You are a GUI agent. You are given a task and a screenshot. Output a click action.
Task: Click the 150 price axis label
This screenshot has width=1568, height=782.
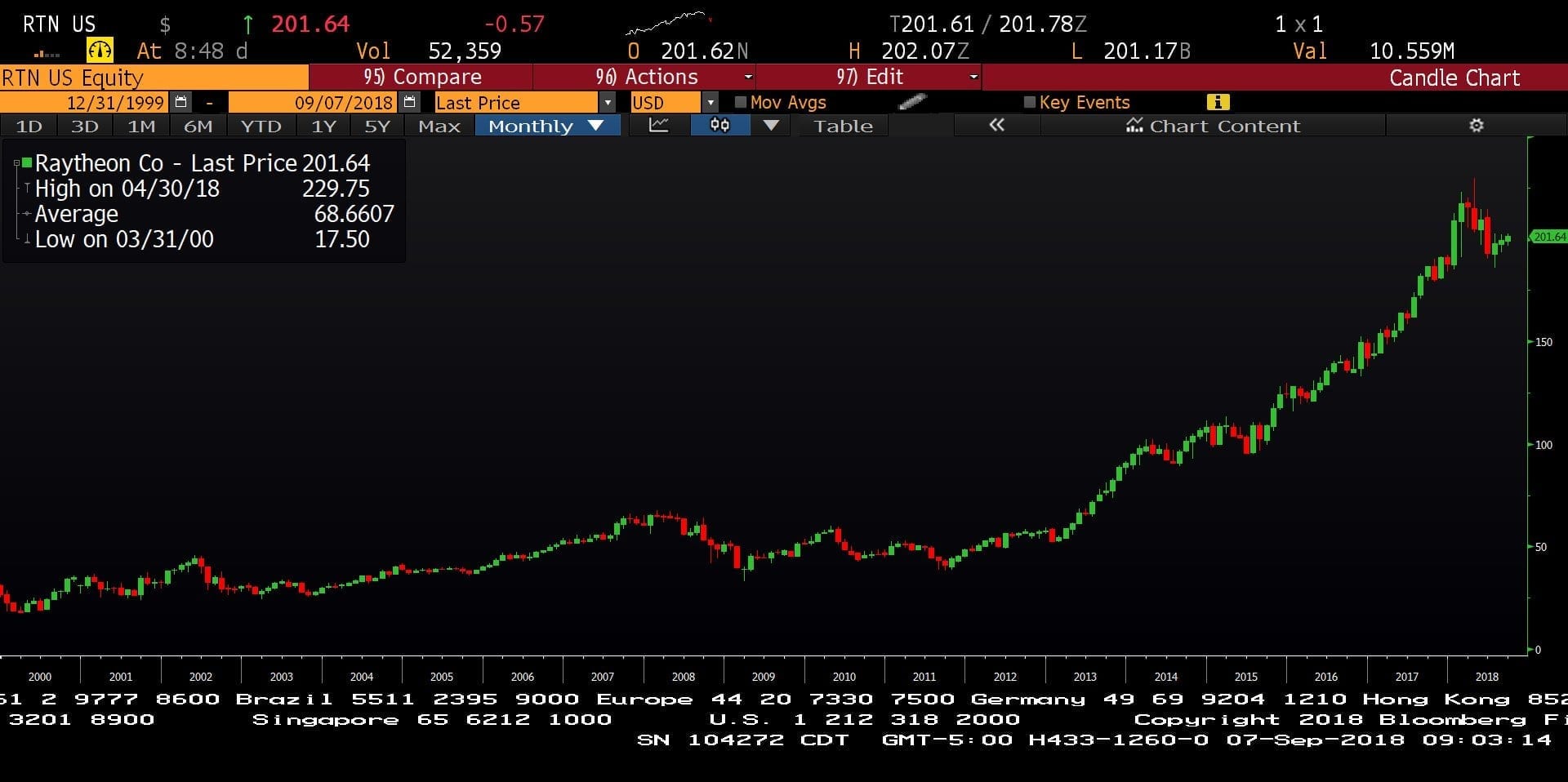[1544, 342]
